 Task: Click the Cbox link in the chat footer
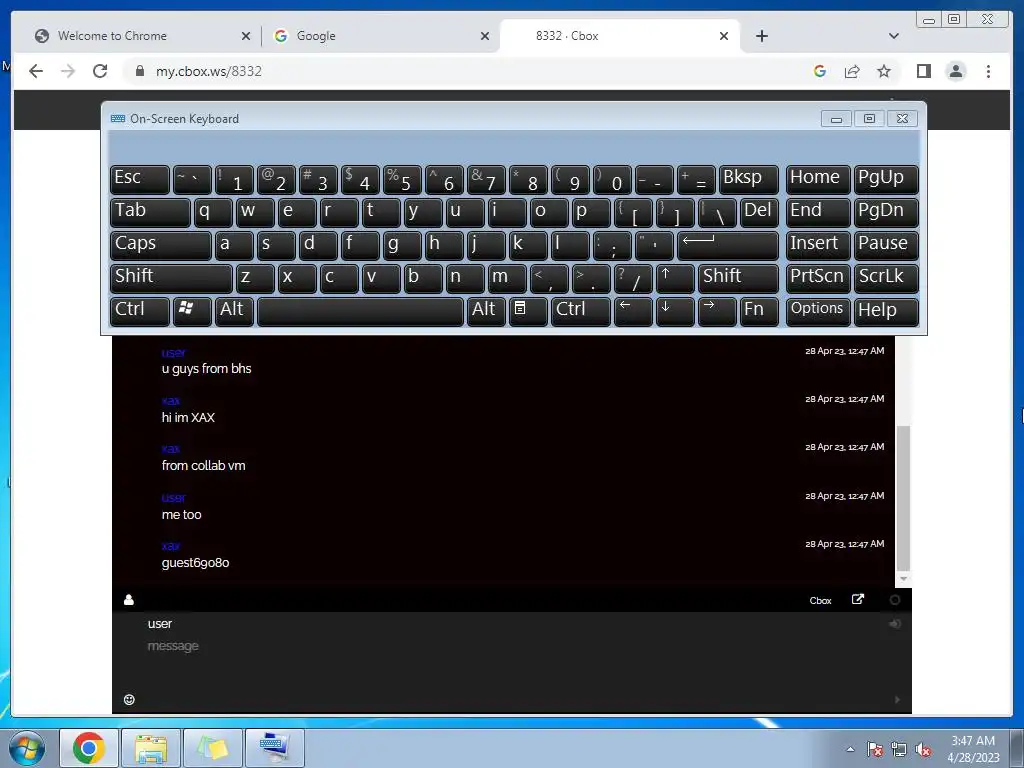[820, 600]
